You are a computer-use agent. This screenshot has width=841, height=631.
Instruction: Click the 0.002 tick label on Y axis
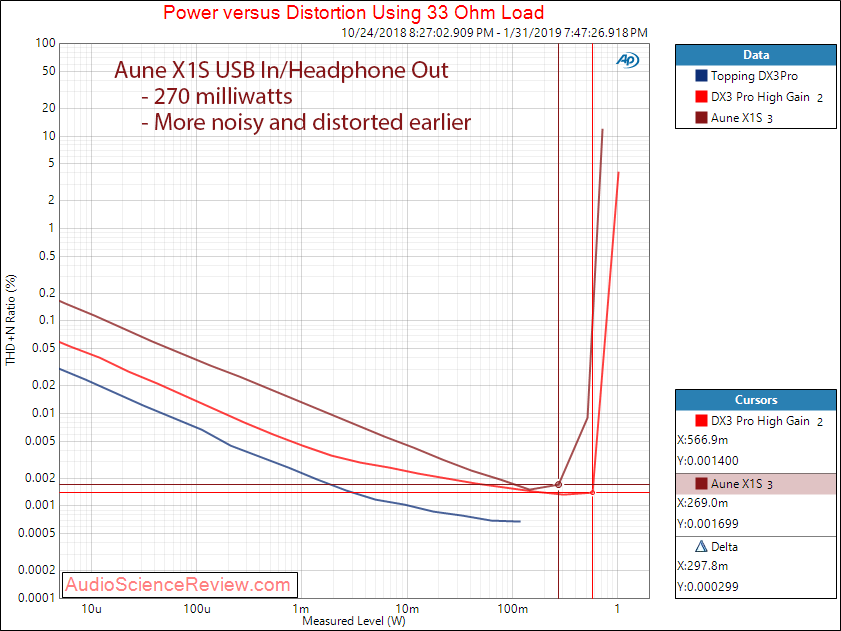tap(42, 478)
